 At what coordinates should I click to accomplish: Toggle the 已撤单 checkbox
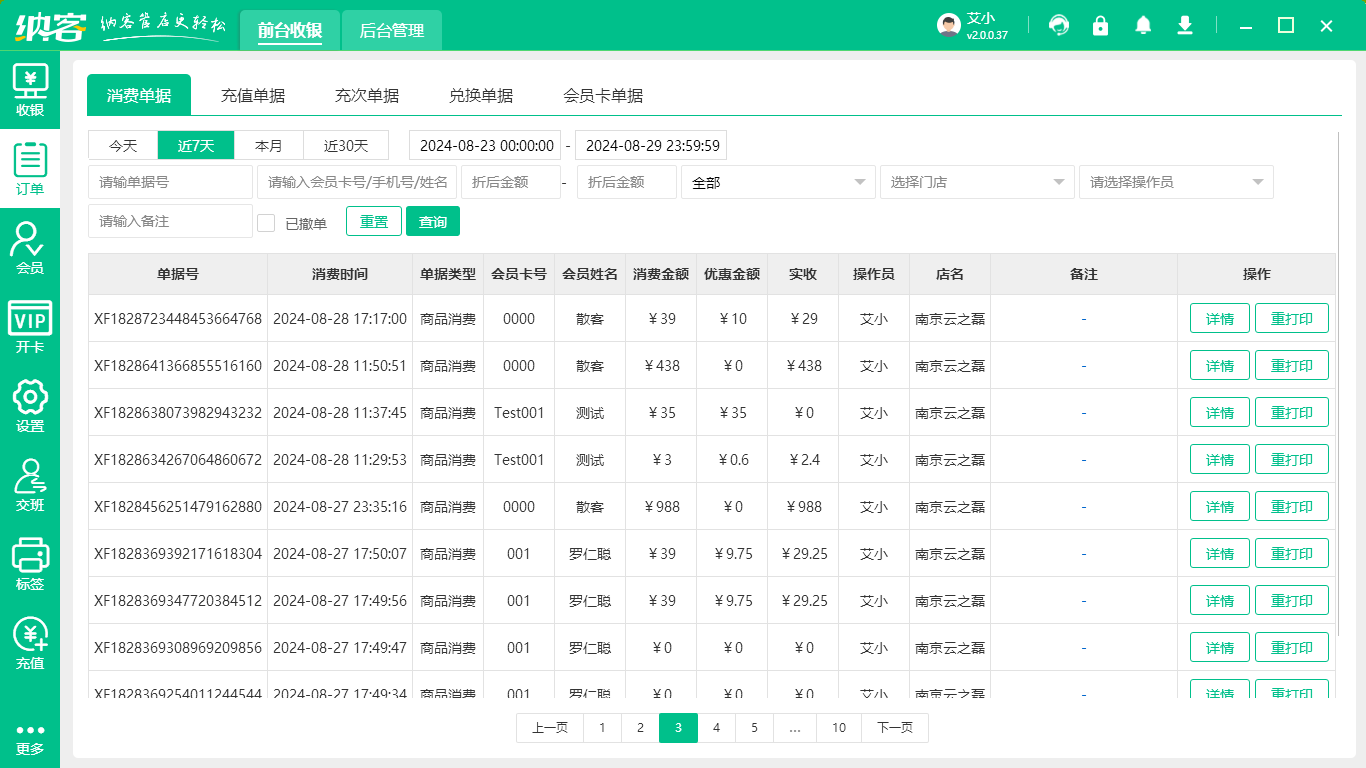tap(266, 223)
